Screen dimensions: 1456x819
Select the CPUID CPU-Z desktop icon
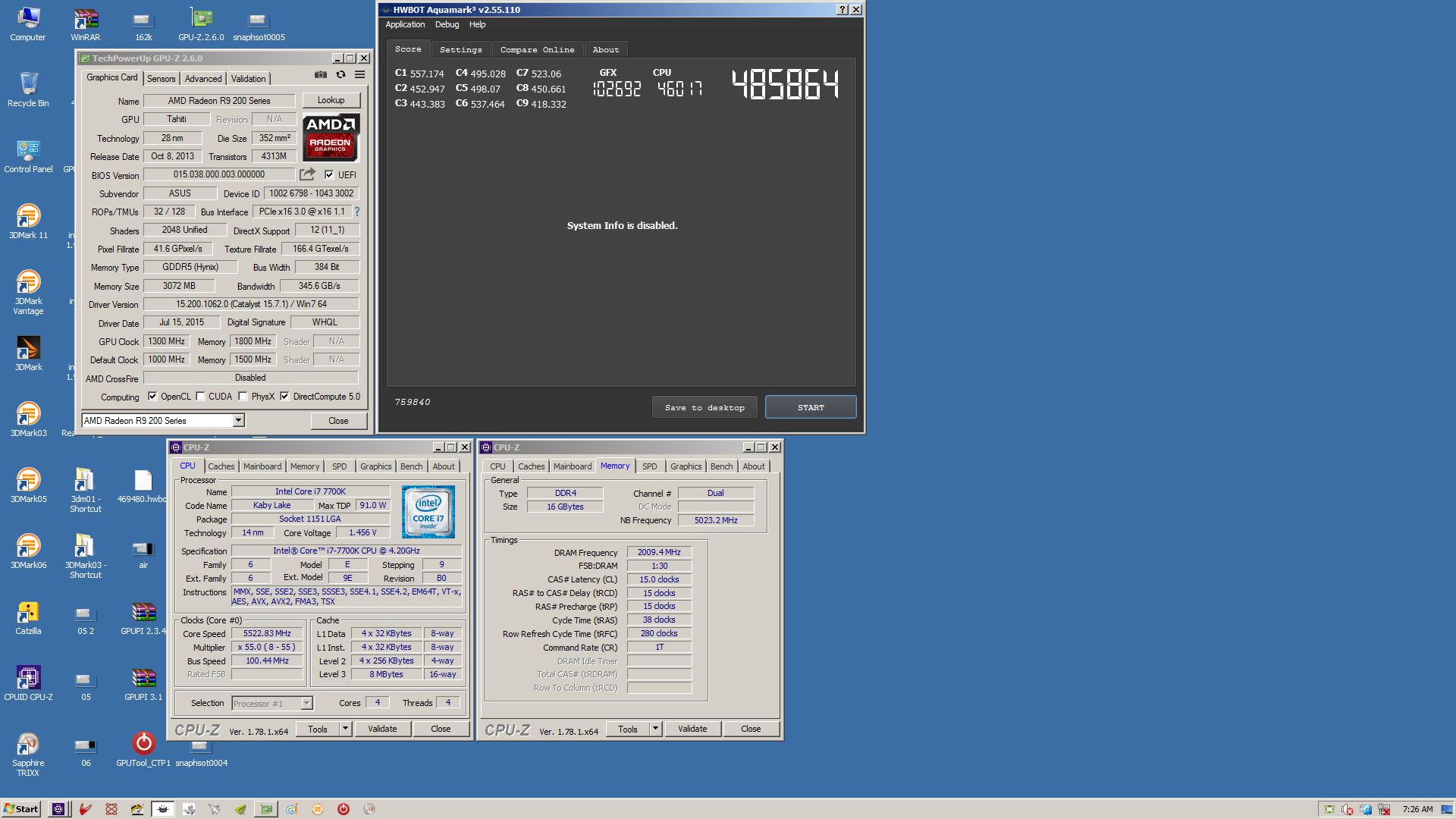click(x=28, y=683)
